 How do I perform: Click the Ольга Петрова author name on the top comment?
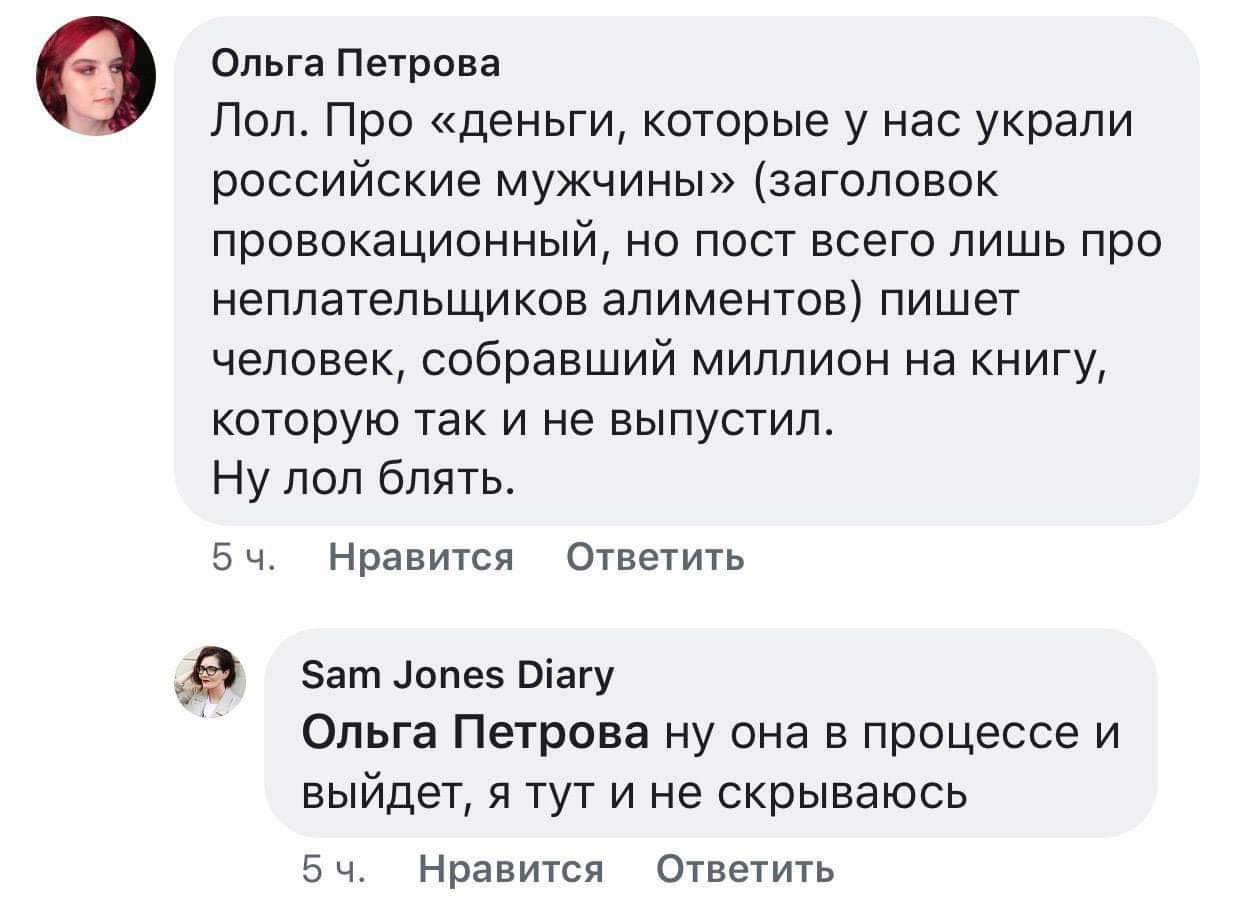click(357, 64)
